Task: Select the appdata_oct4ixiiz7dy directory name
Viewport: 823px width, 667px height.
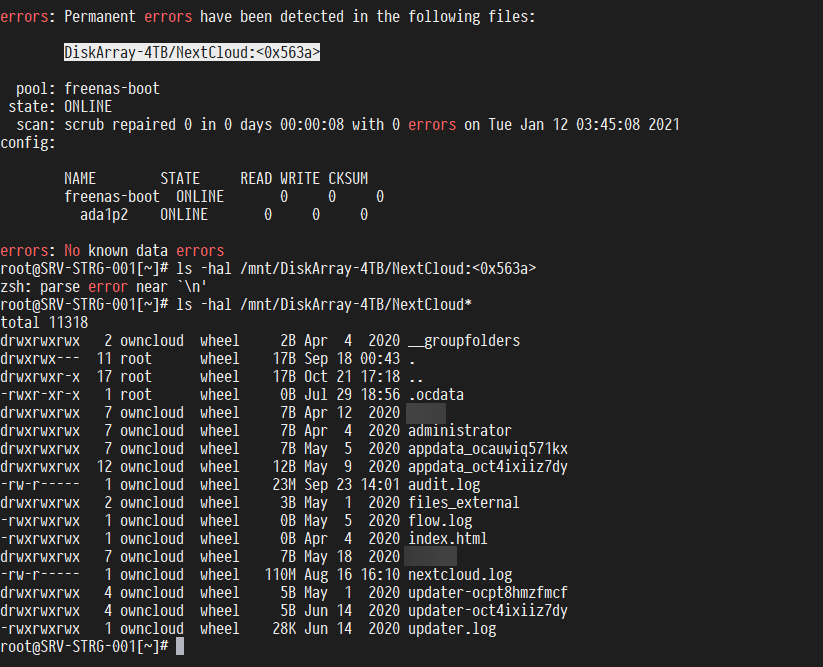Action: 488,467
